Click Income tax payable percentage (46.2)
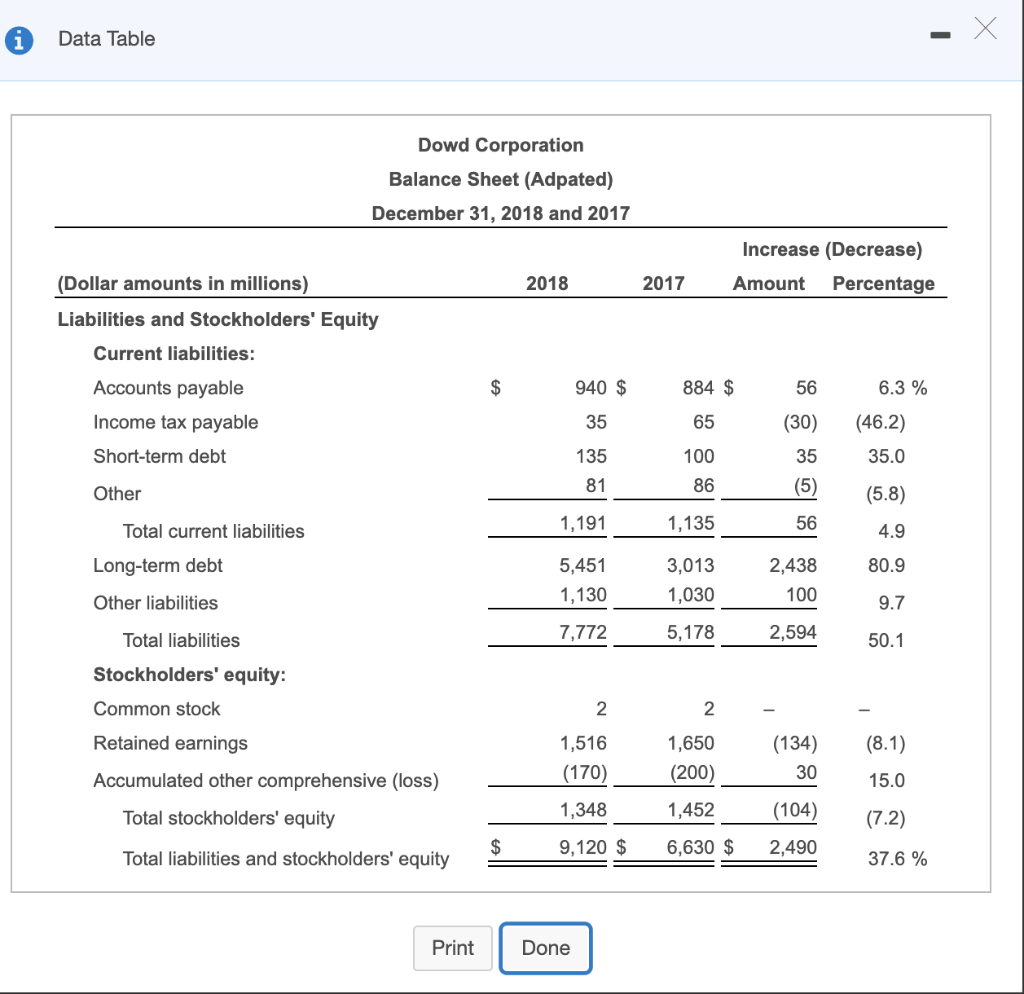The height and width of the screenshot is (994, 1024). point(881,422)
